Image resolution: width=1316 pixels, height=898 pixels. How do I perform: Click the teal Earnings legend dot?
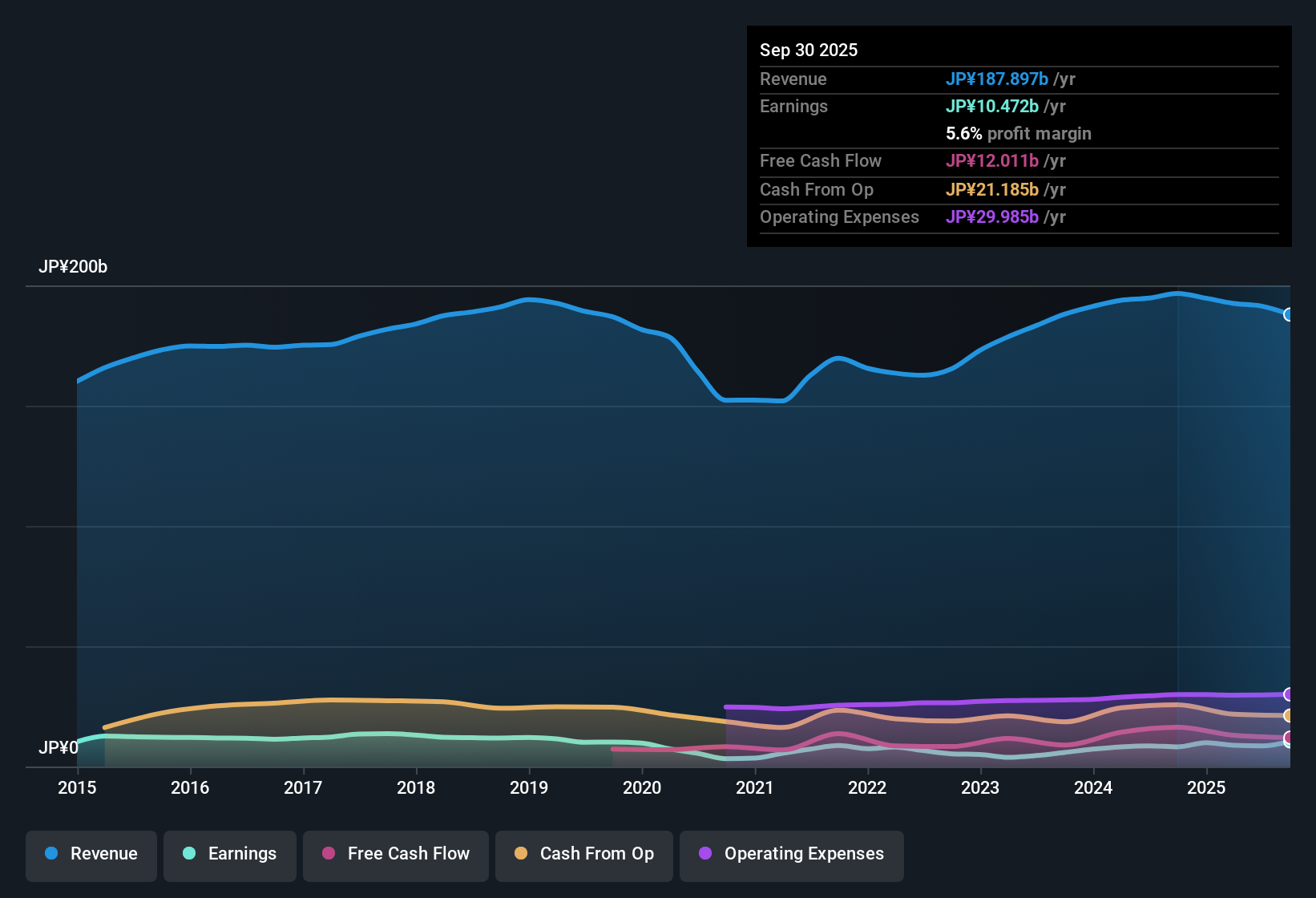point(189,854)
